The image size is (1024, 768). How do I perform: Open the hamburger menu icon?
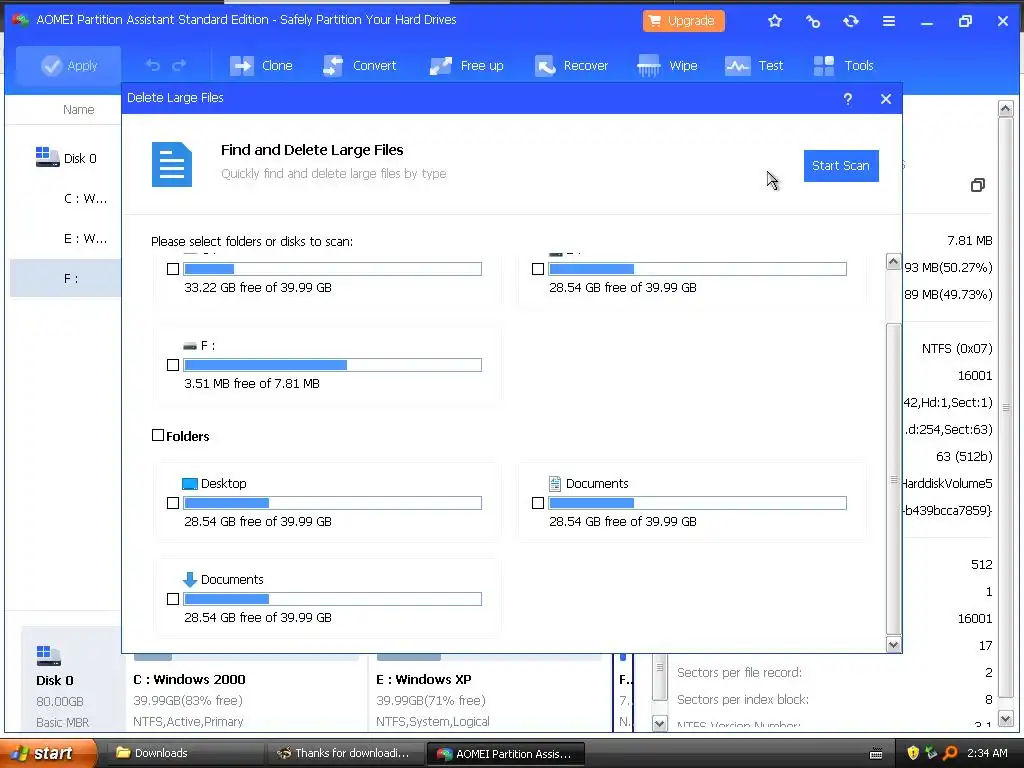[x=889, y=21]
